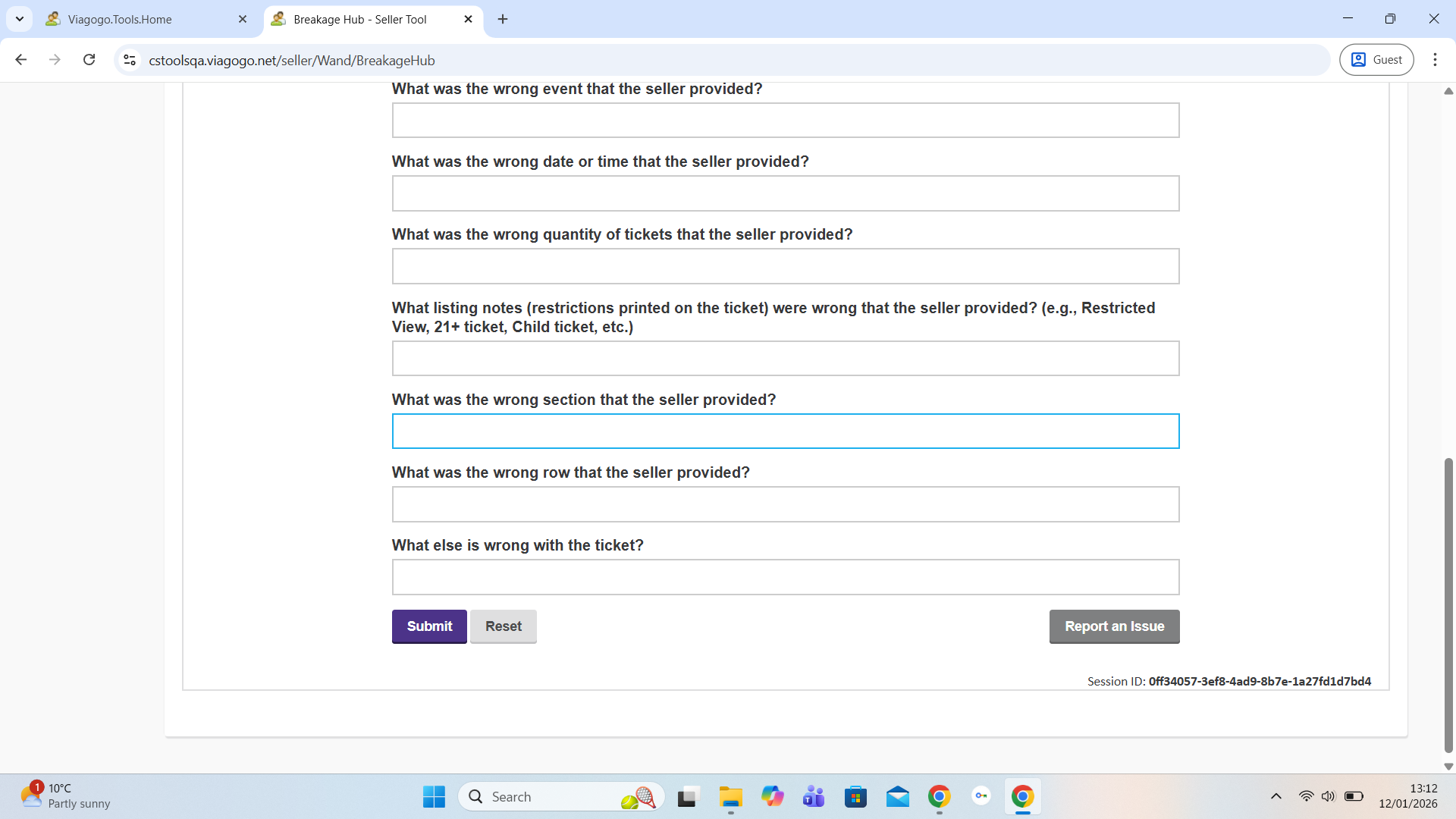Screen dimensions: 1456x819
Task: Open the Mail app in taskbar
Action: pos(897,797)
